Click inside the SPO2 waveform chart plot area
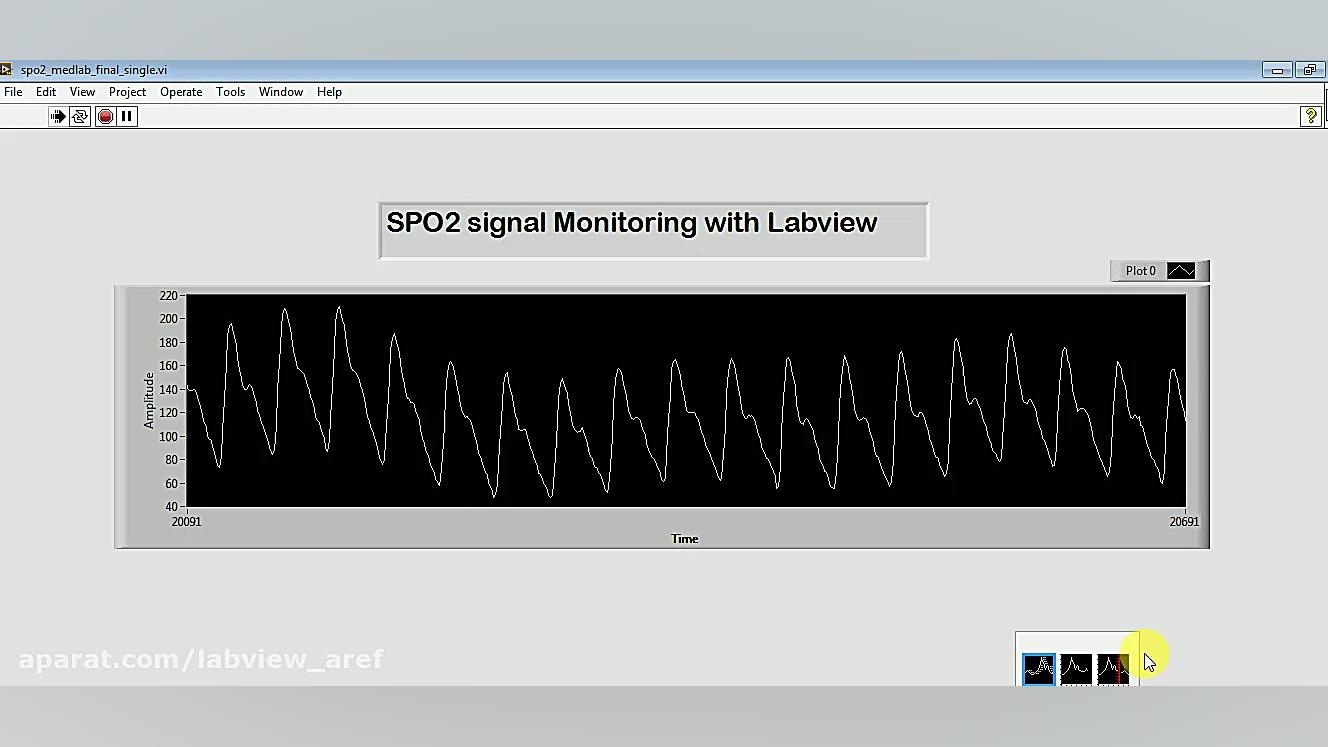Viewport: 1328px width, 747px height. 686,400
